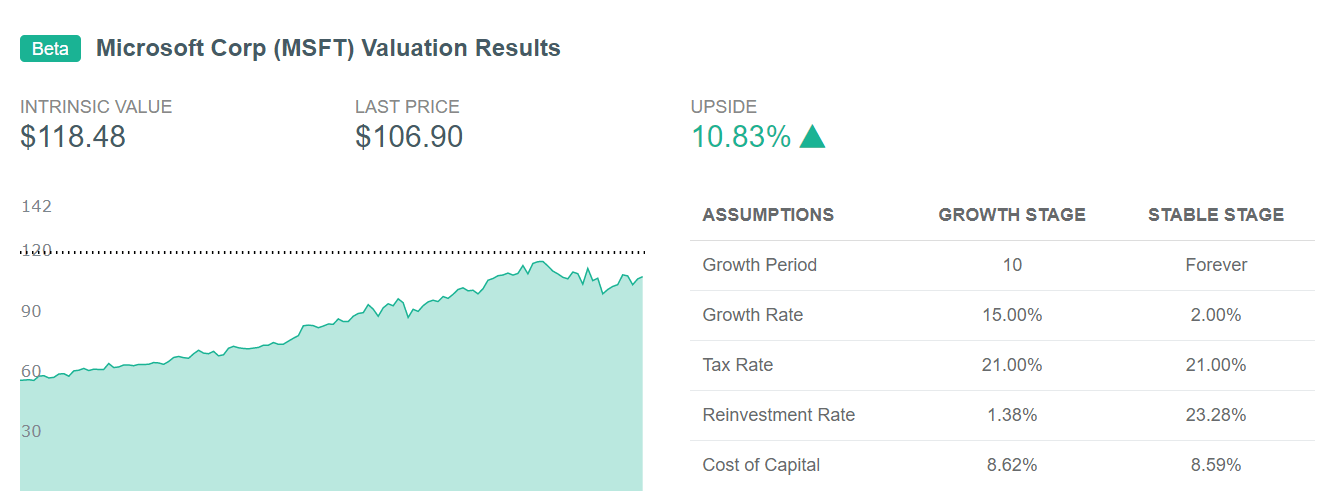The image size is (1334, 504).
Task: Click stable stage Growth Rate 2.00%
Action: tap(1216, 315)
